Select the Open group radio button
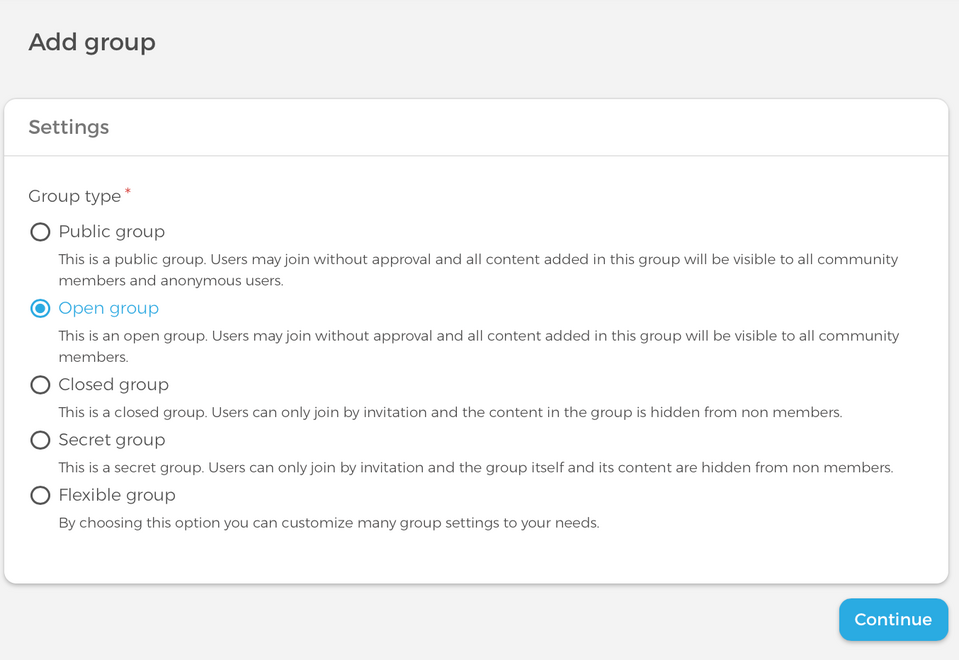Image resolution: width=959 pixels, height=660 pixels. coord(40,308)
